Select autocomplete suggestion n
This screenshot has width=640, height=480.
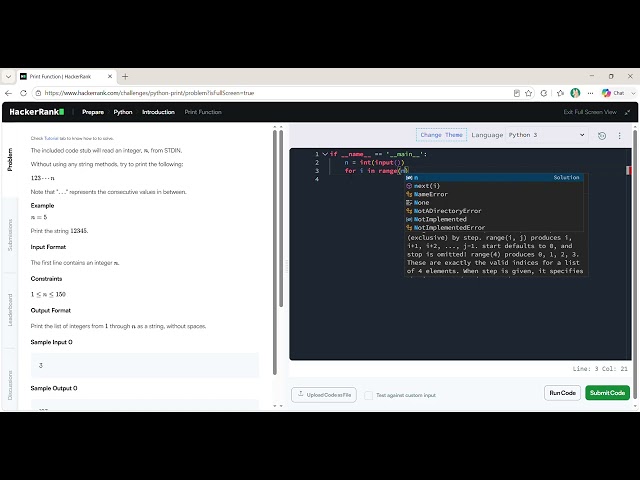(494, 178)
